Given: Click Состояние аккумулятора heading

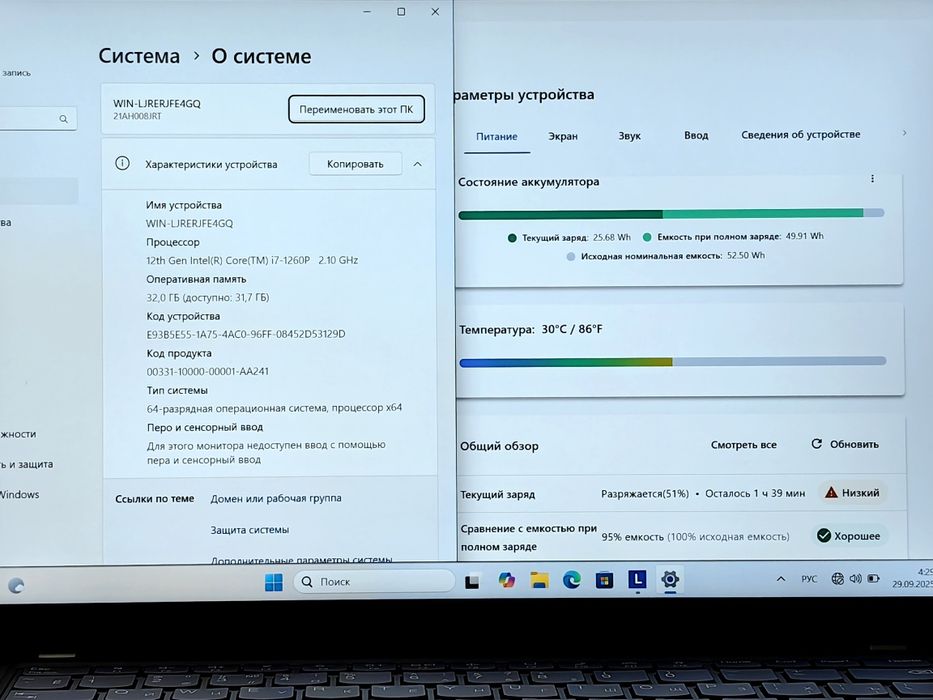Looking at the screenshot, I should coord(528,182).
